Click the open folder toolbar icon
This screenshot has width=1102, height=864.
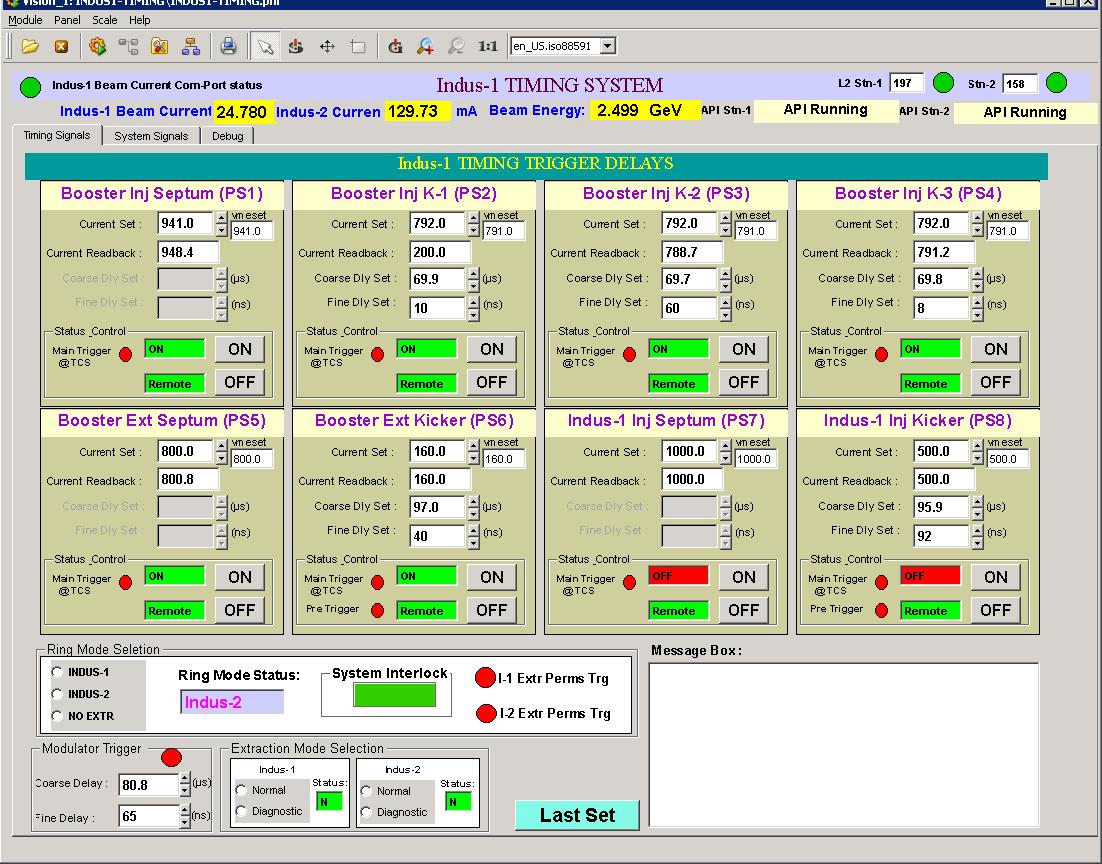pos(30,46)
